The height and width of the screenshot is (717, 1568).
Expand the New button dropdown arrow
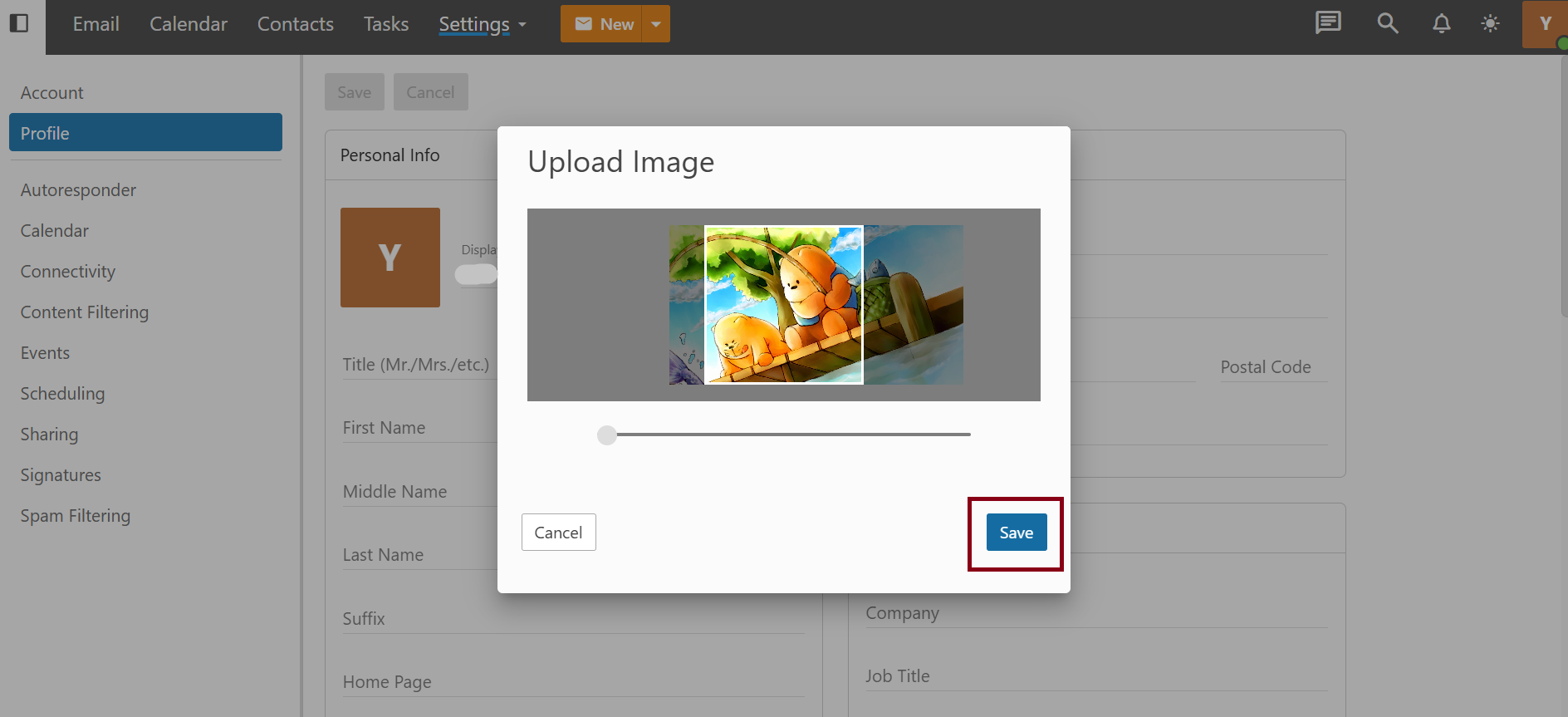click(x=656, y=24)
